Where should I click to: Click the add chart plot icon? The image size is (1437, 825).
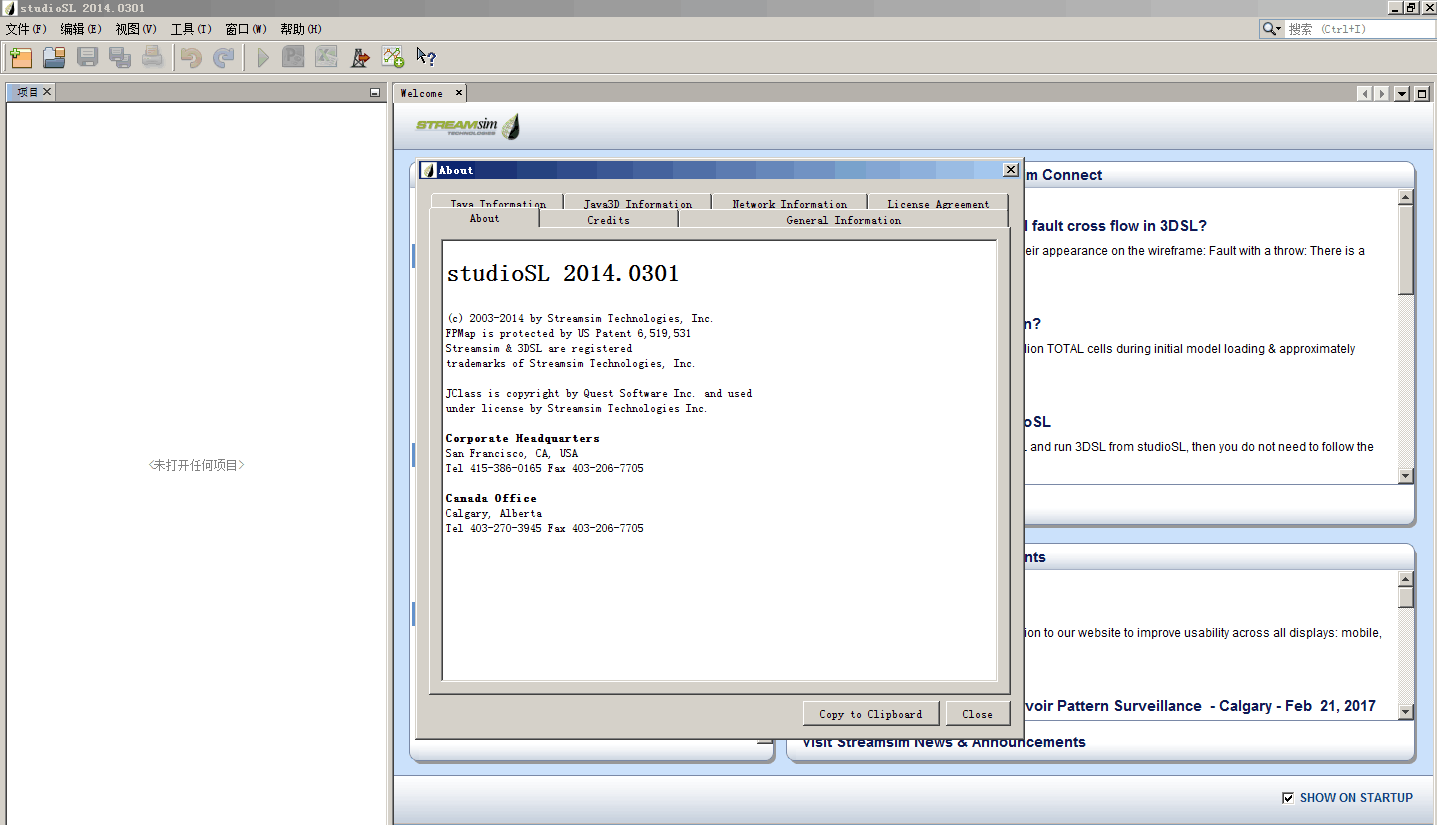point(393,58)
